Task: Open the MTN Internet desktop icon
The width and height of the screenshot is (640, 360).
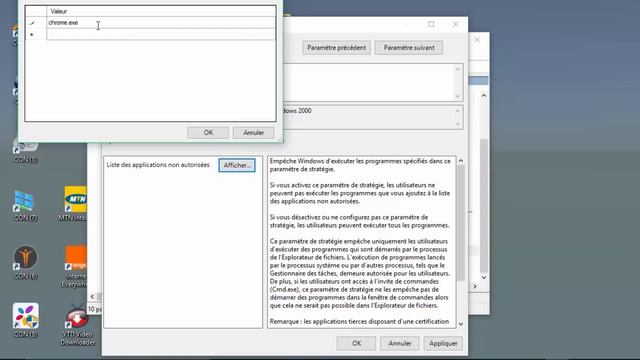Action: pyautogui.click(x=74, y=204)
